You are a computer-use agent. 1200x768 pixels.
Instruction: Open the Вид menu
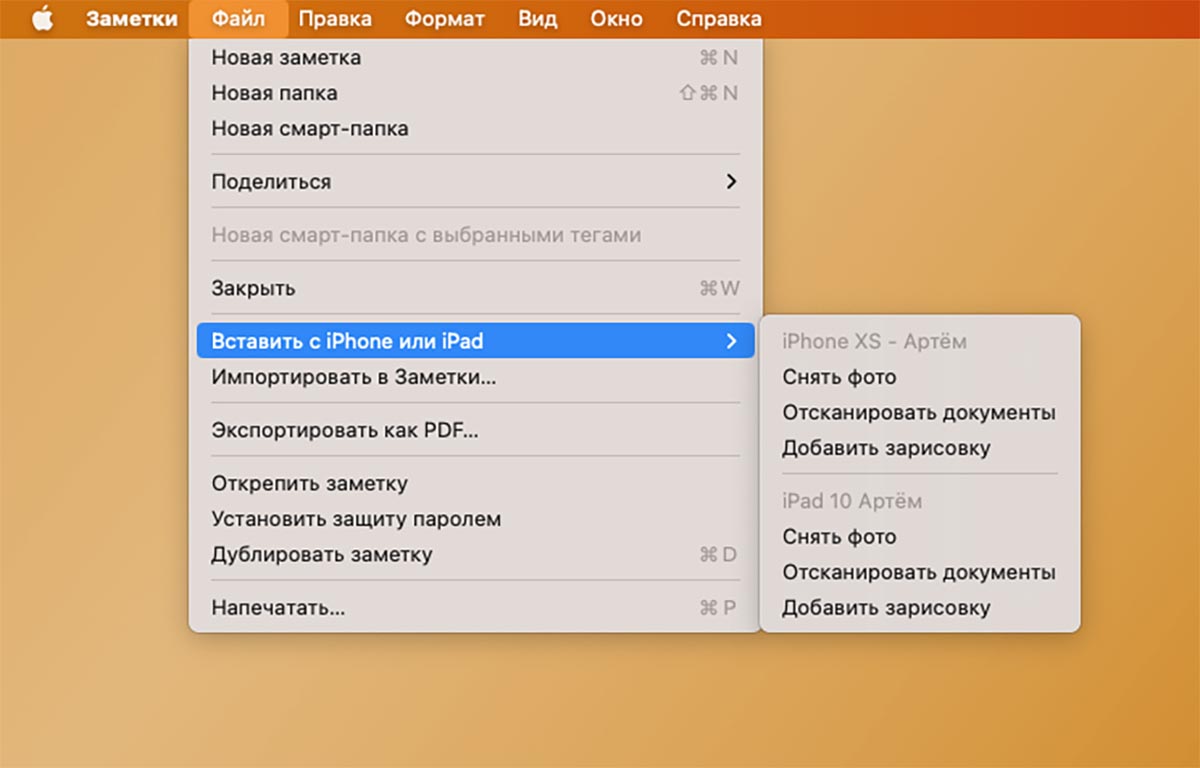point(538,19)
